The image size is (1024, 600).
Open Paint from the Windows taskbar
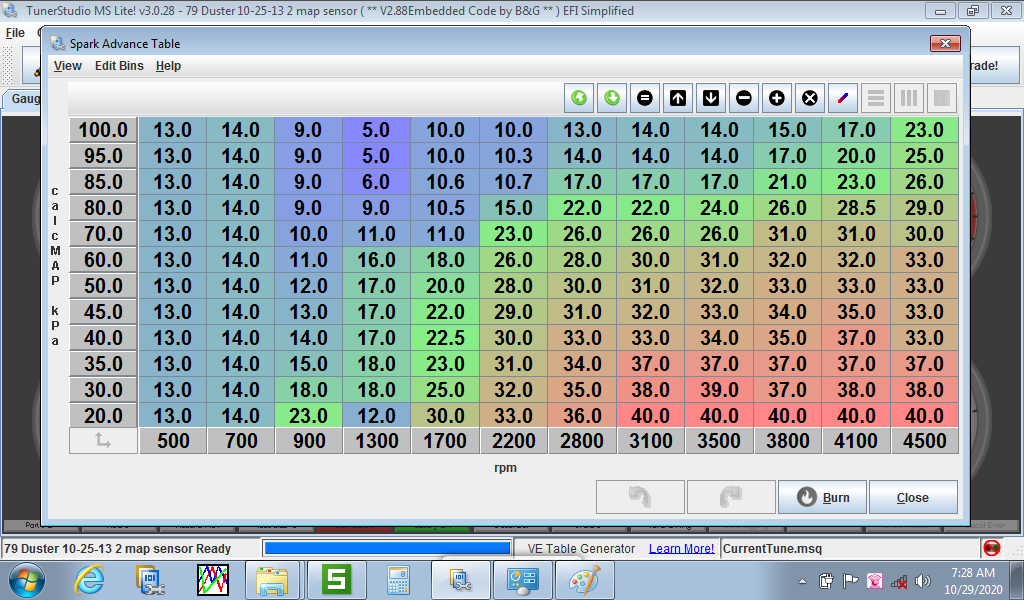(x=585, y=579)
